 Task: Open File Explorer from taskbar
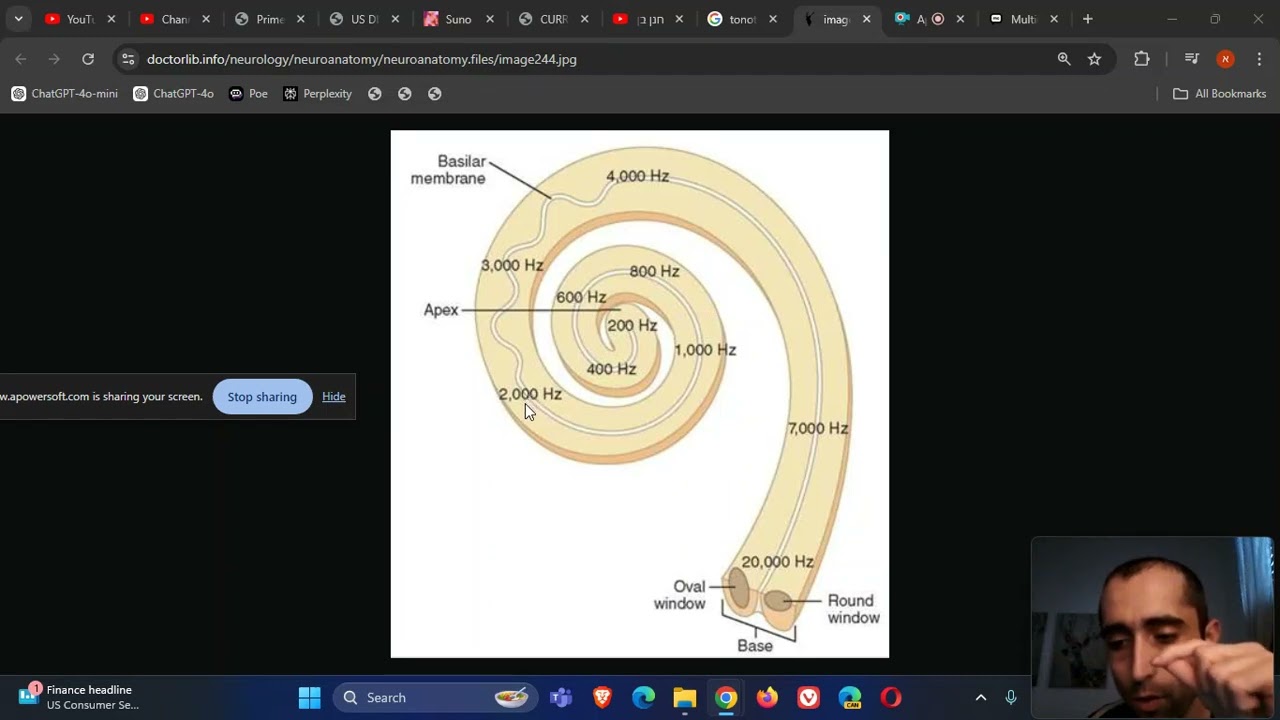pyautogui.click(x=684, y=697)
